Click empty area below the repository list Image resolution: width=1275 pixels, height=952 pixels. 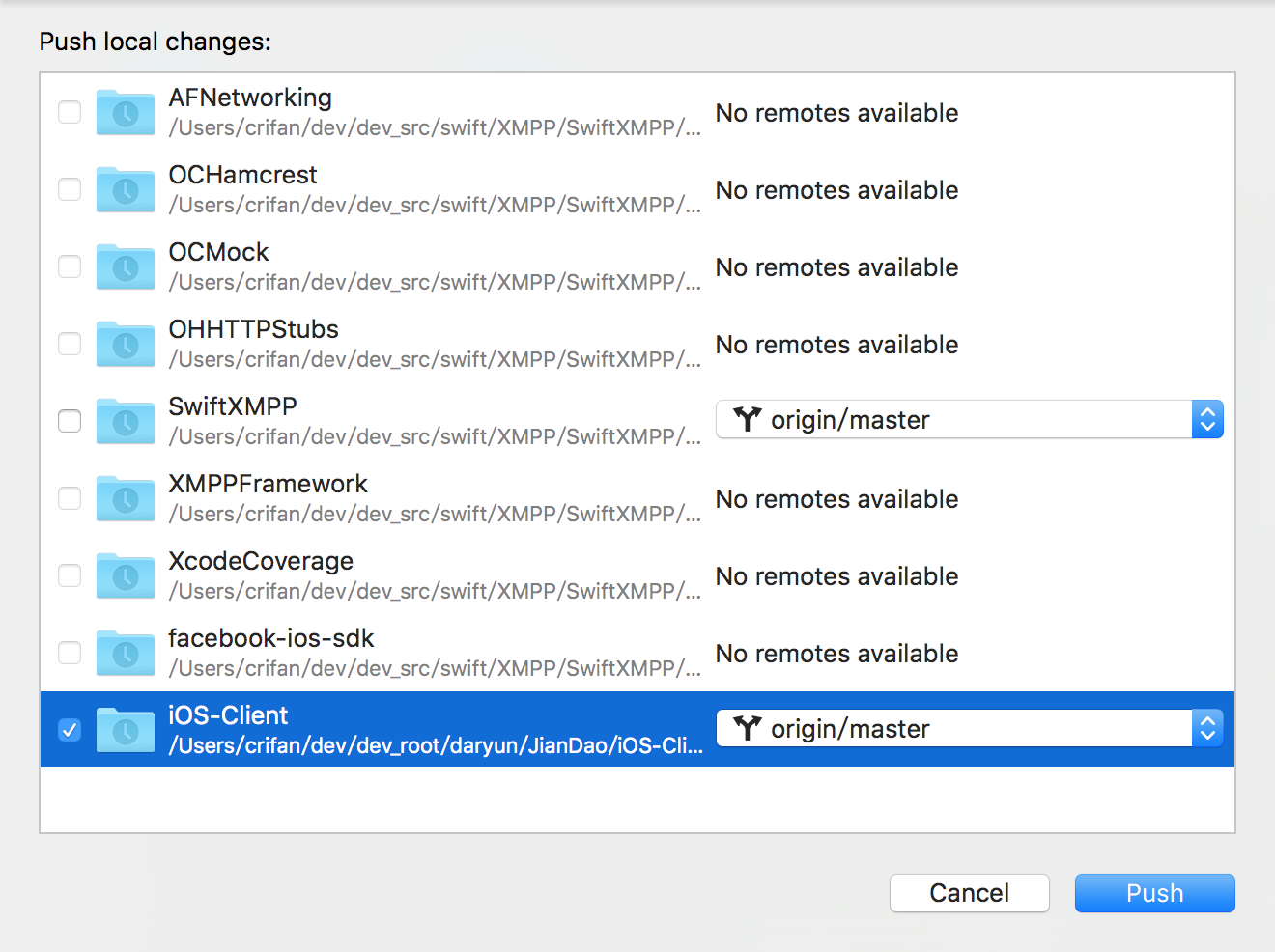pyautogui.click(x=637, y=799)
